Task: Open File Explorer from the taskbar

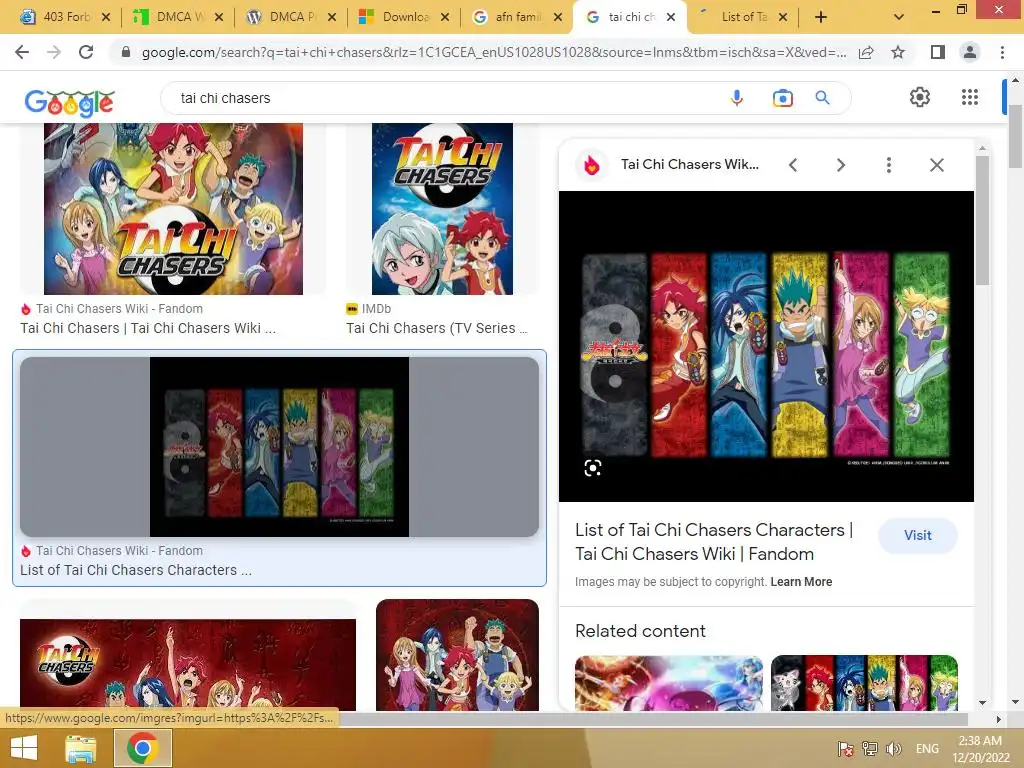Action: [80, 748]
